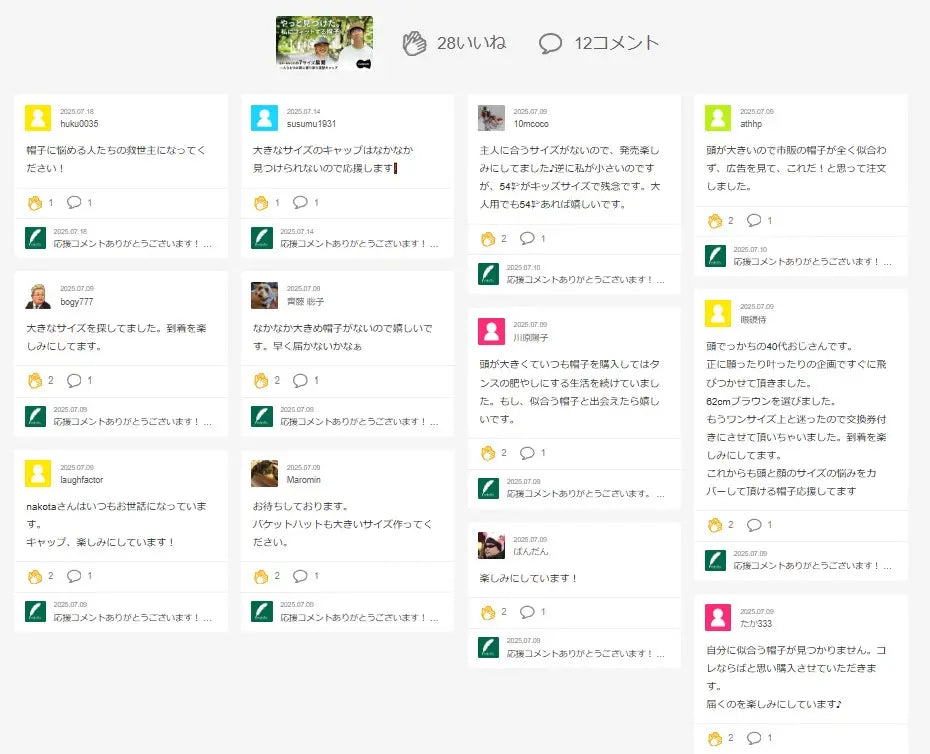This screenshot has height=754, width=930.
Task: Click the username huku0035
Action: pos(79,124)
